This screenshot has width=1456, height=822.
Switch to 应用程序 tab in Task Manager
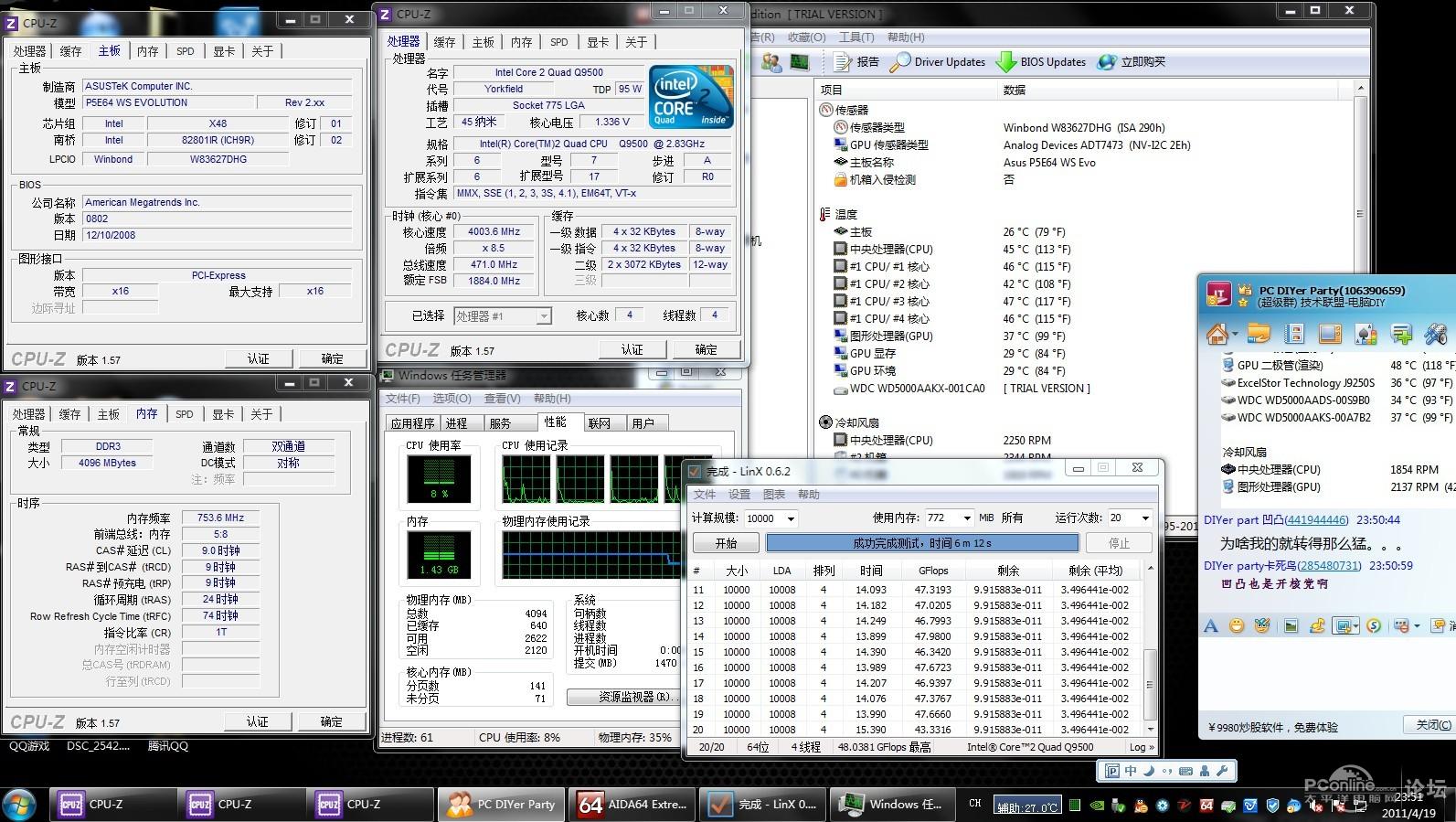tap(413, 423)
